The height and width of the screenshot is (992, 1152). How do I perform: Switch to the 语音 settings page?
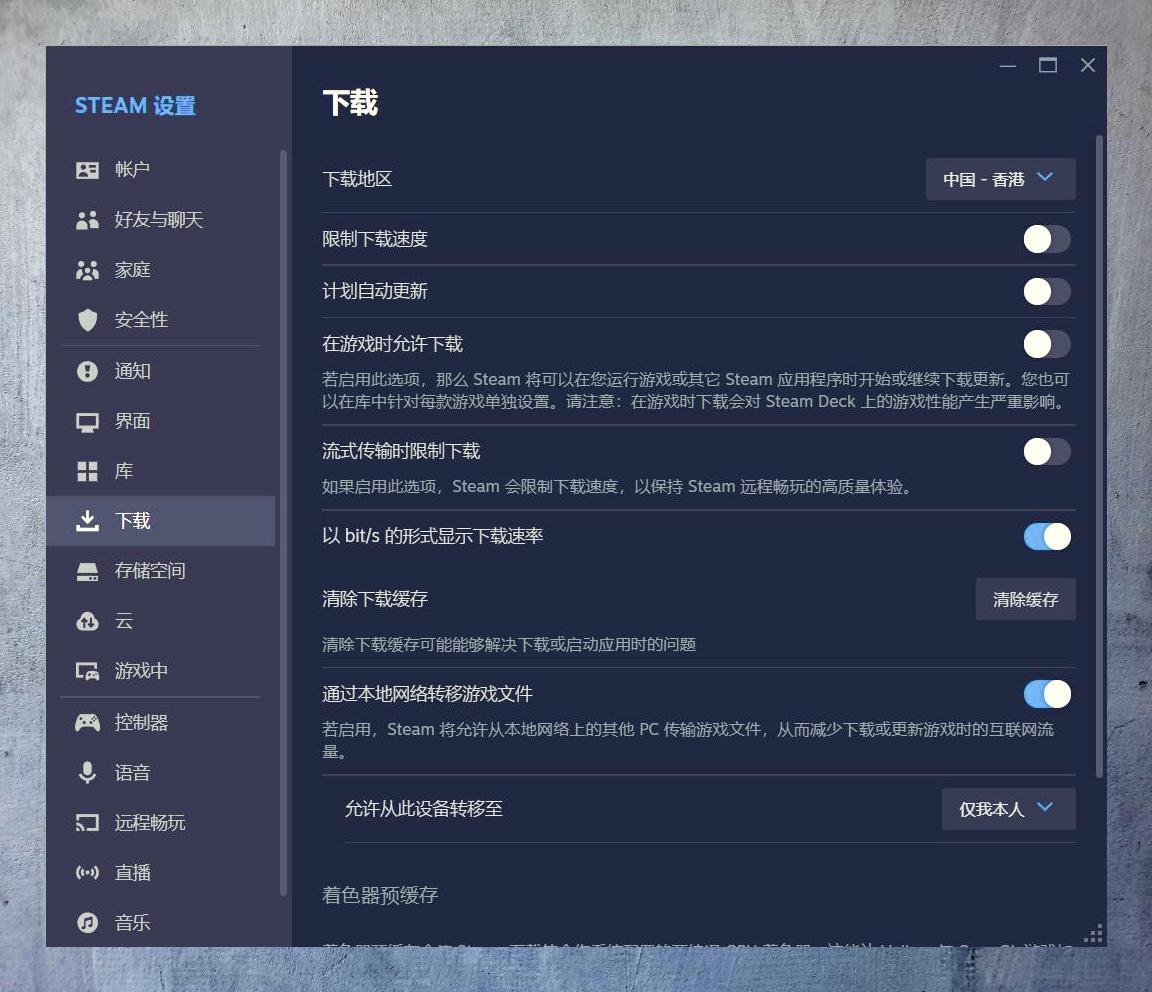click(160, 772)
